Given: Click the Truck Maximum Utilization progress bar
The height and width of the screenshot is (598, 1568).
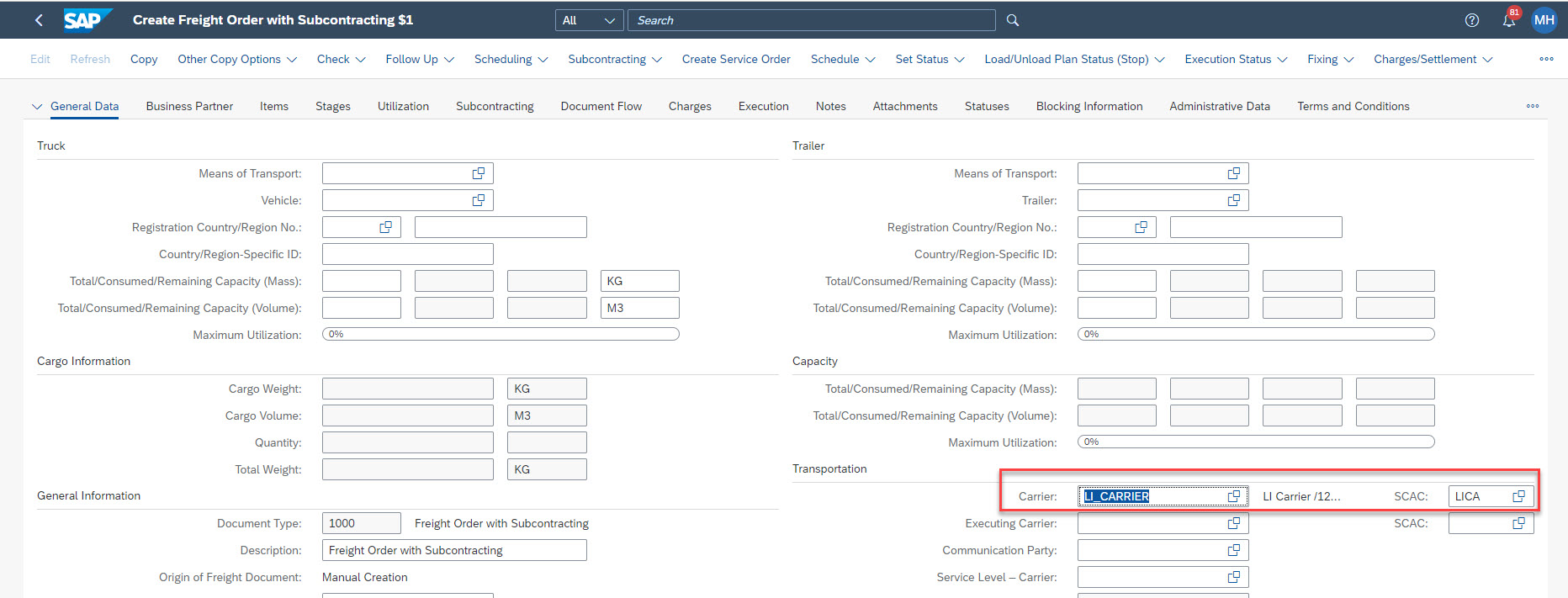Looking at the screenshot, I should click(501, 335).
